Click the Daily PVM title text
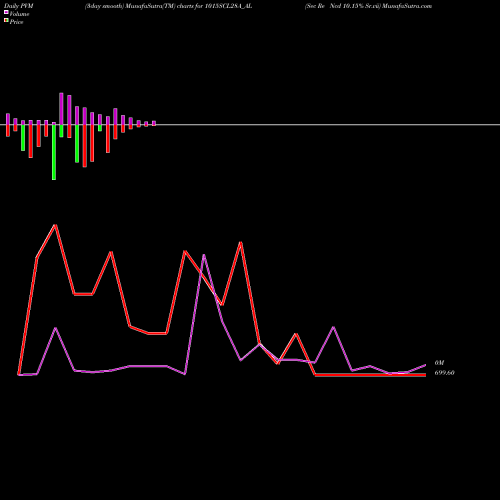The width and height of the screenshot is (500, 500). point(19,6)
